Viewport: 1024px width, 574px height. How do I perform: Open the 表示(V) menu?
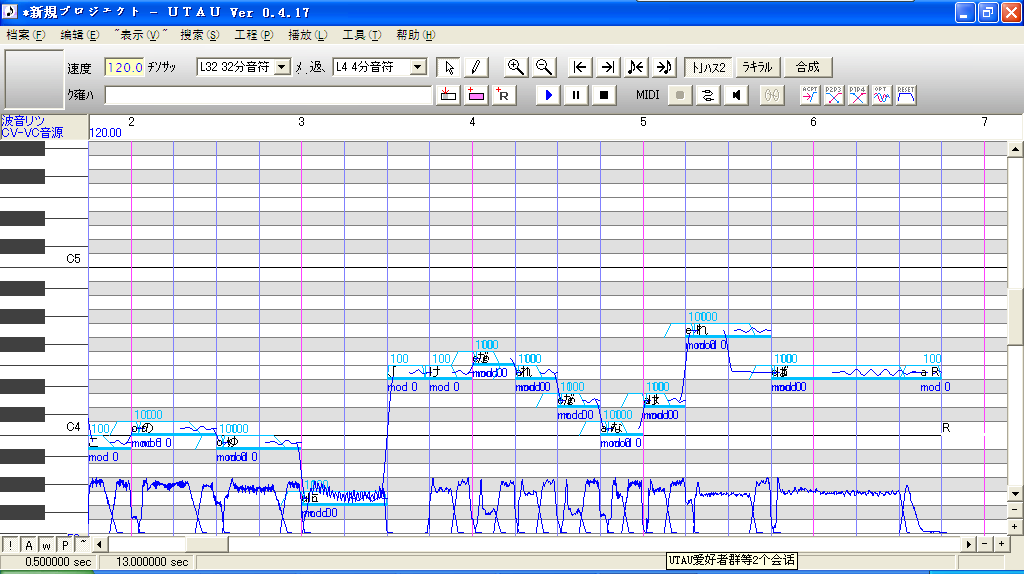[x=140, y=35]
